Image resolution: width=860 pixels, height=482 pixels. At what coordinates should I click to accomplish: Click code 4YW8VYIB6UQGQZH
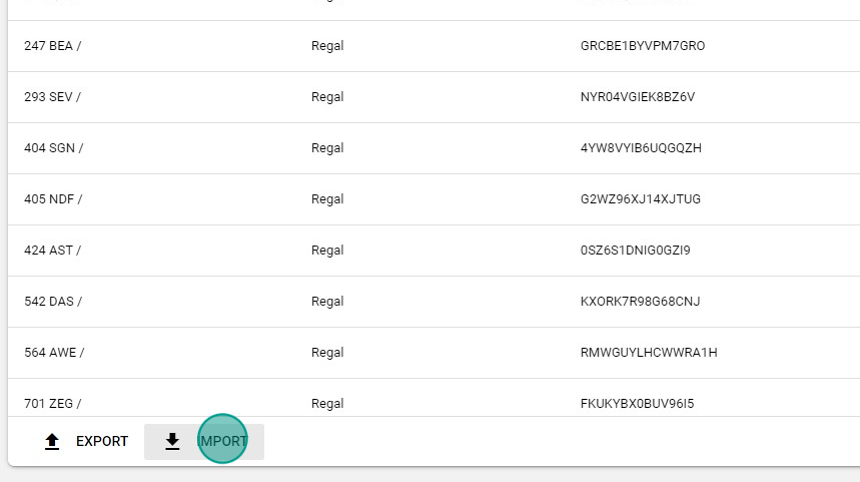641,148
